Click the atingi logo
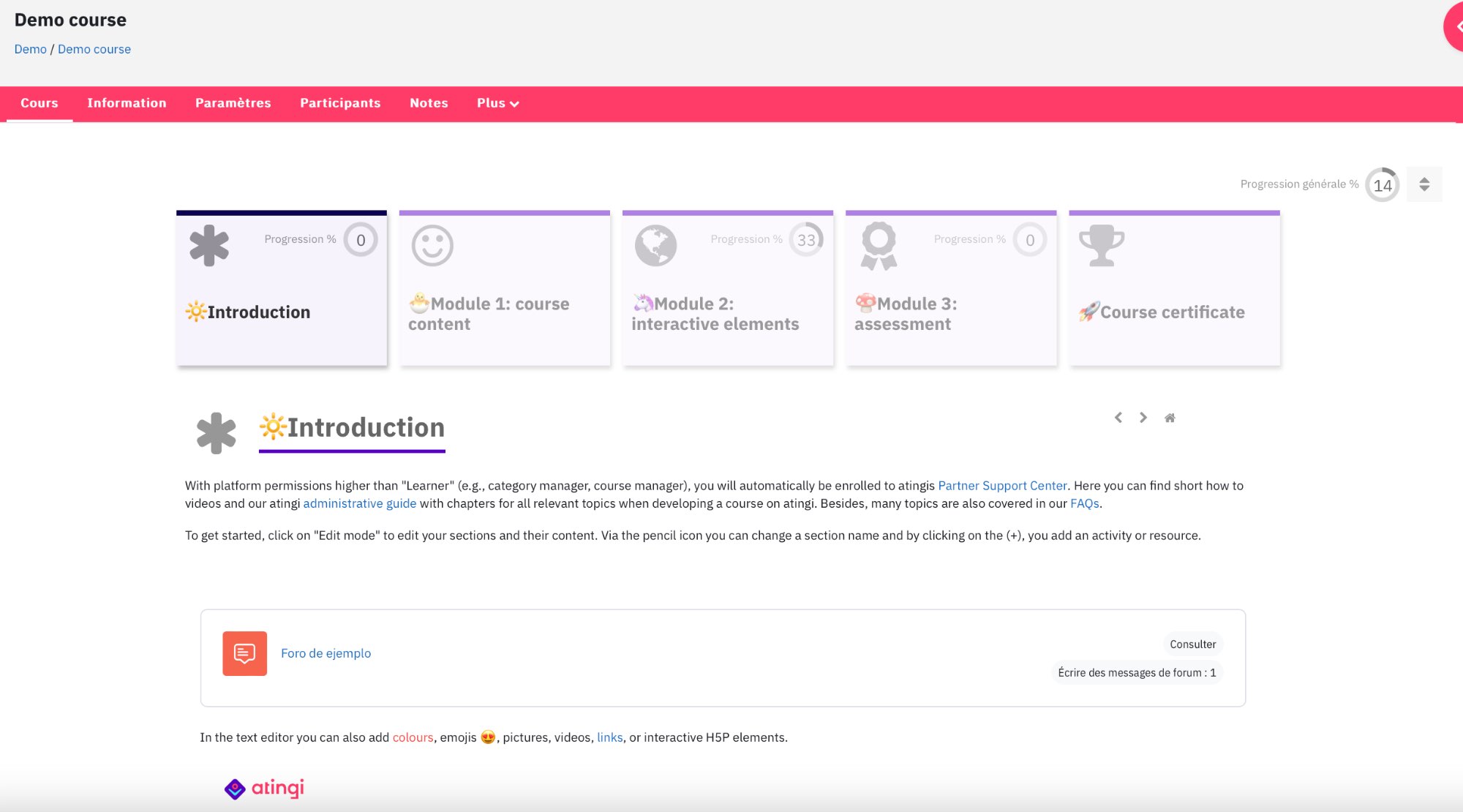 (264, 789)
